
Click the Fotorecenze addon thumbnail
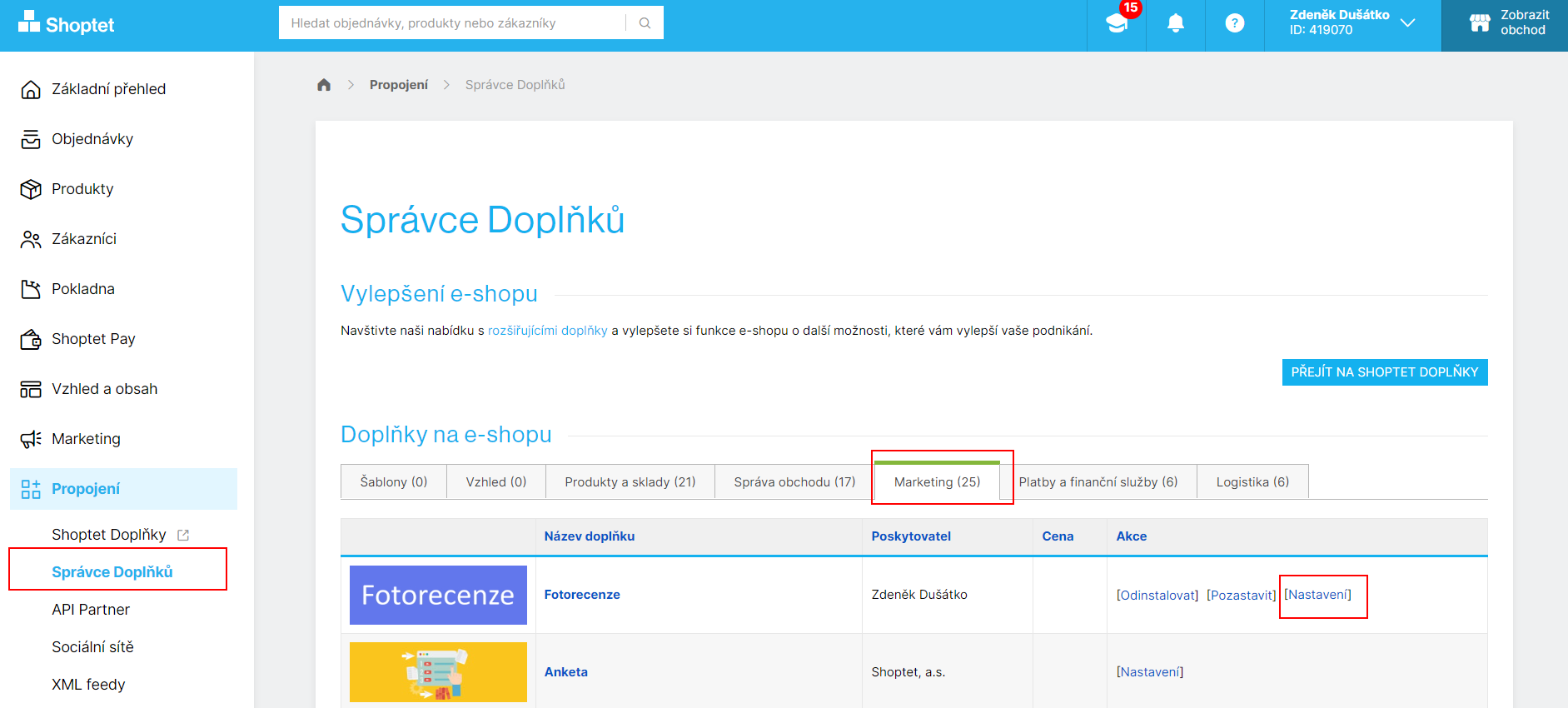tap(438, 595)
